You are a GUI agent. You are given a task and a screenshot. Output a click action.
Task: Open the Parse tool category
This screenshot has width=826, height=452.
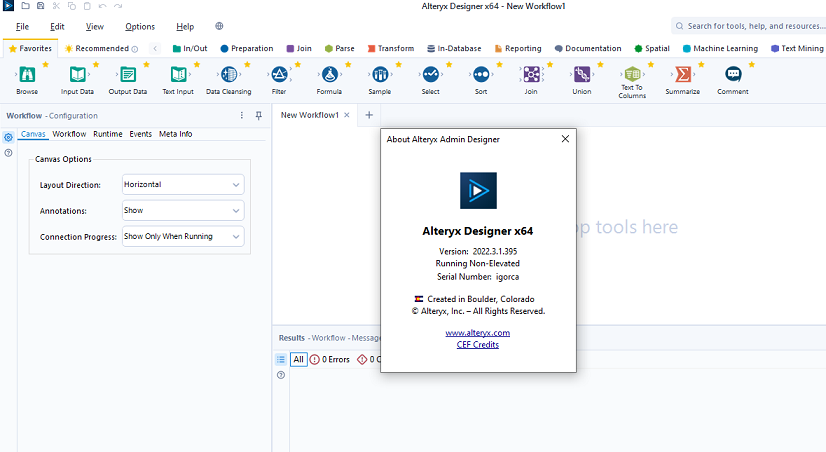coord(340,48)
